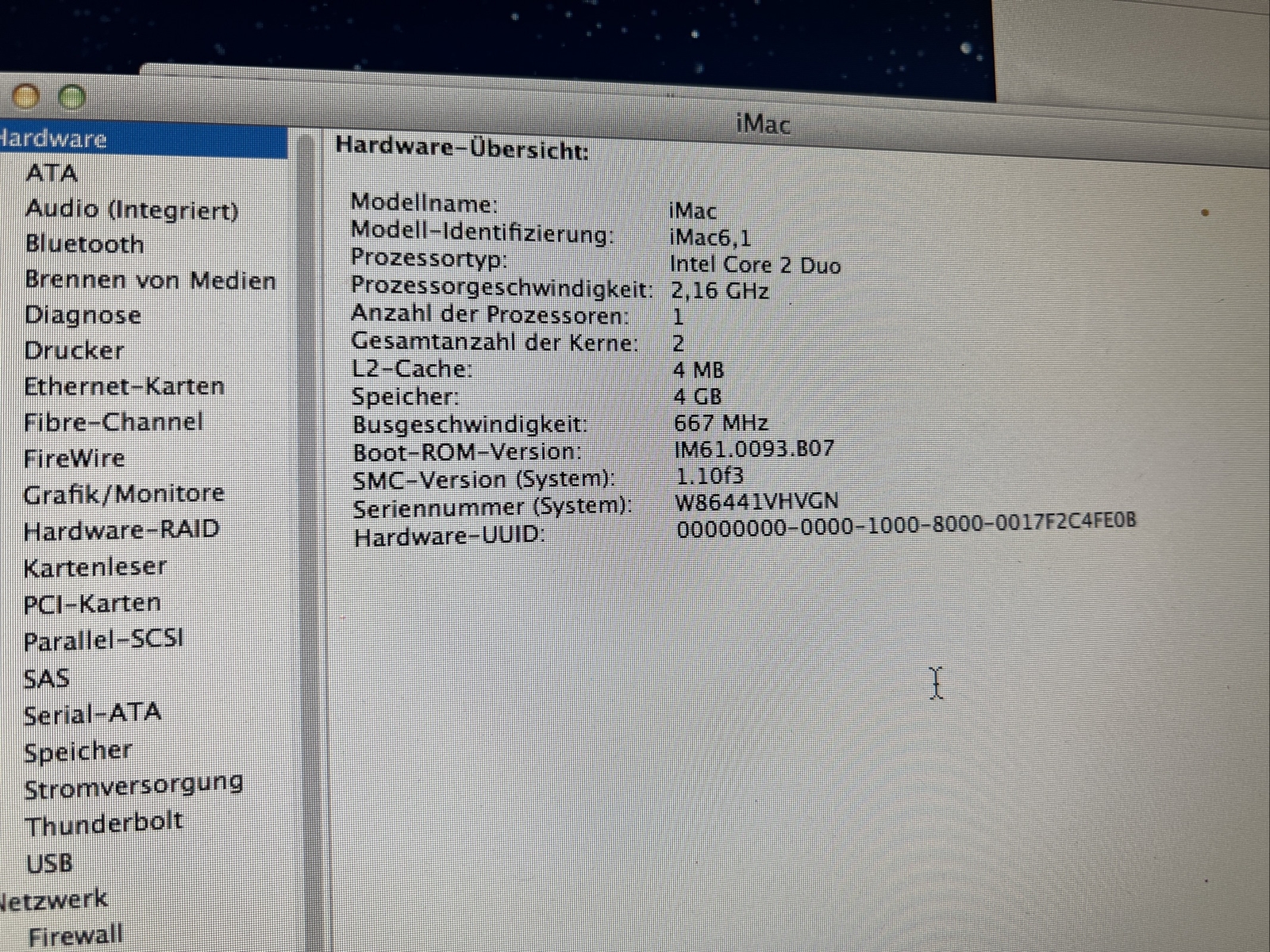Click the Seriennummer (System) label
The width and height of the screenshot is (1270, 952).
(493, 507)
